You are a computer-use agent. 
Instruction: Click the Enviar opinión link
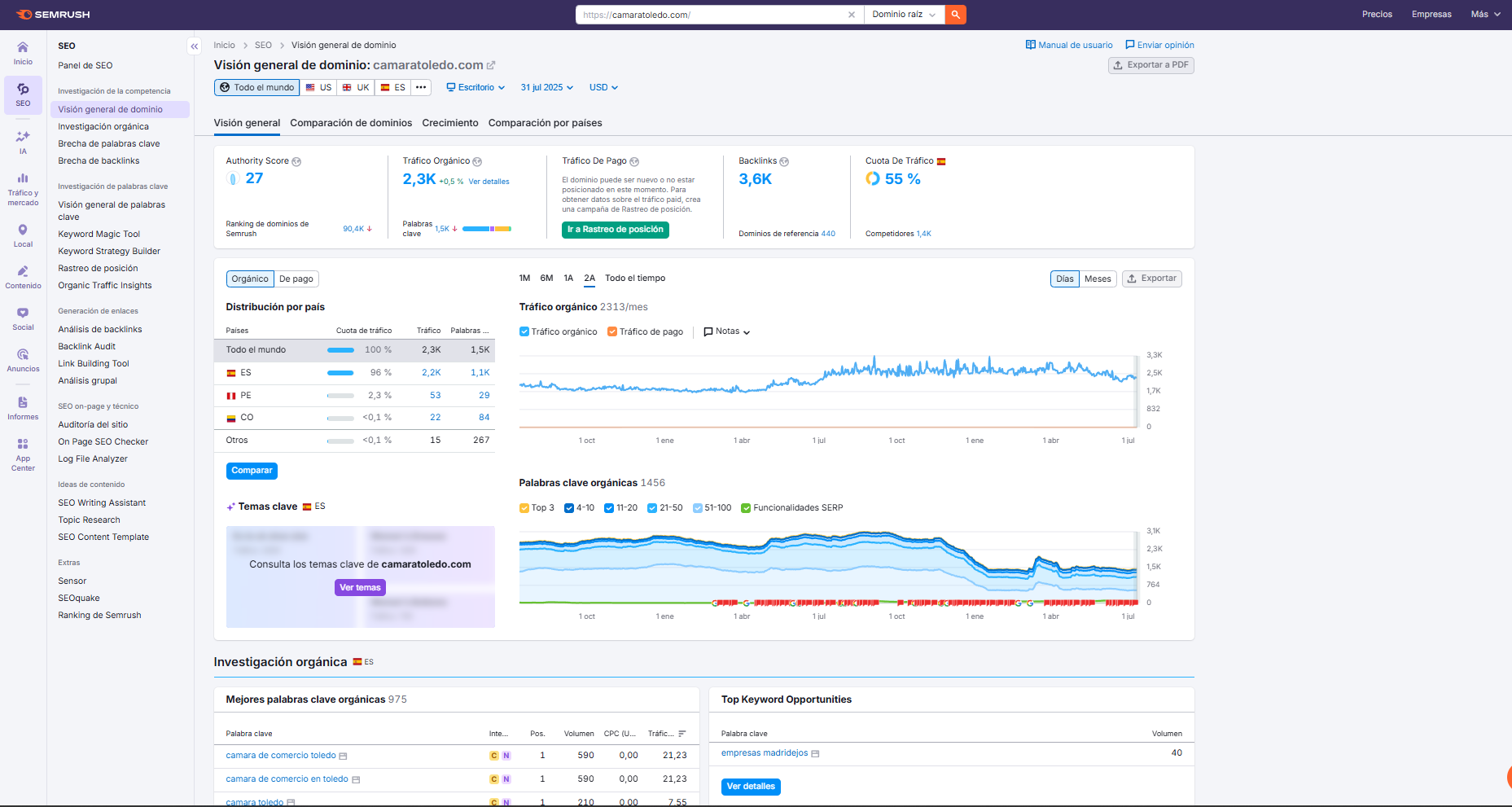(1159, 46)
